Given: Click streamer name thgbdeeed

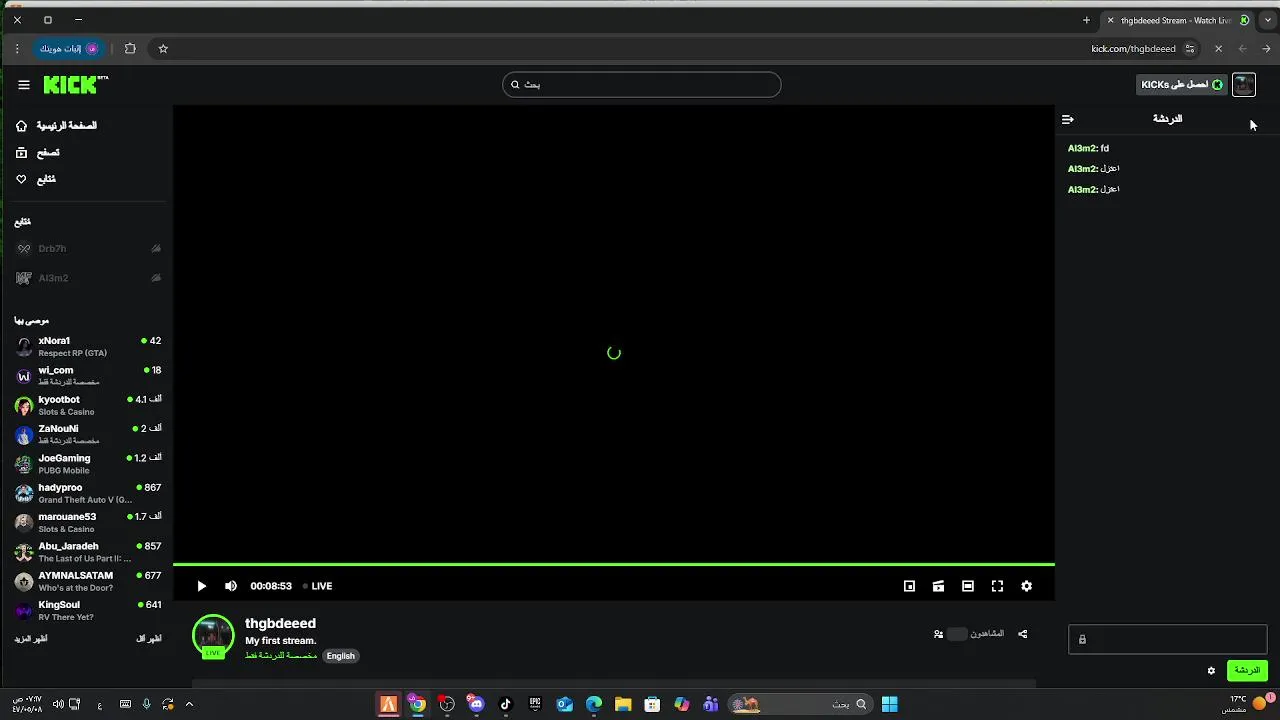Looking at the screenshot, I should click(280, 623).
